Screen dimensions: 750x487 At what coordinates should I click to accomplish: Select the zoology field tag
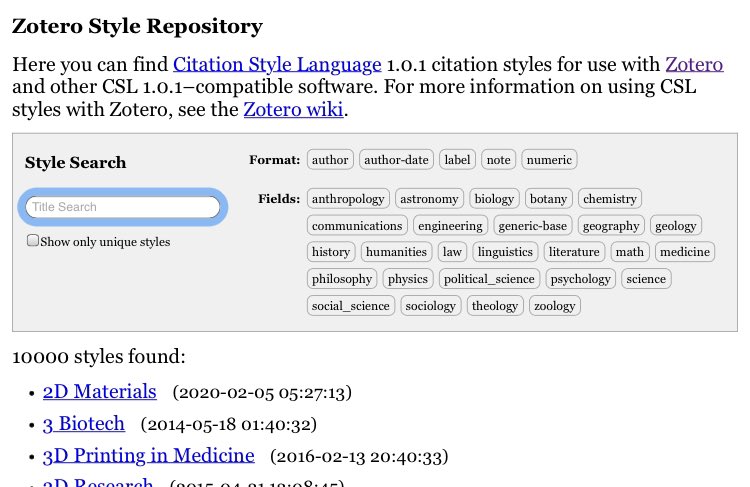pos(555,306)
